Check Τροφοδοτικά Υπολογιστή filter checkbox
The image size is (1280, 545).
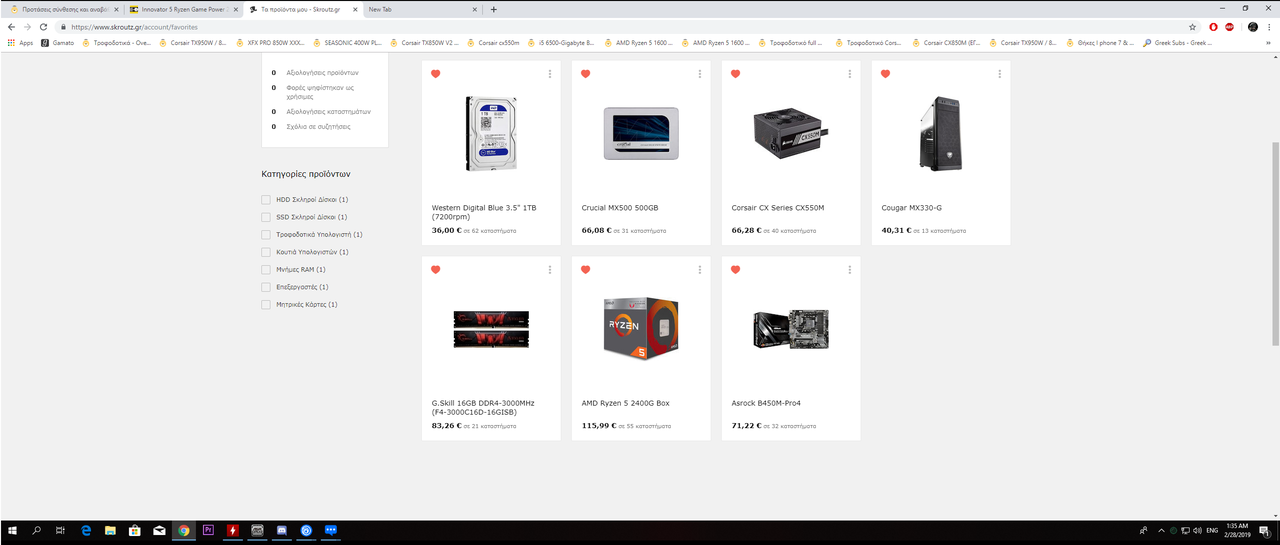pos(266,234)
